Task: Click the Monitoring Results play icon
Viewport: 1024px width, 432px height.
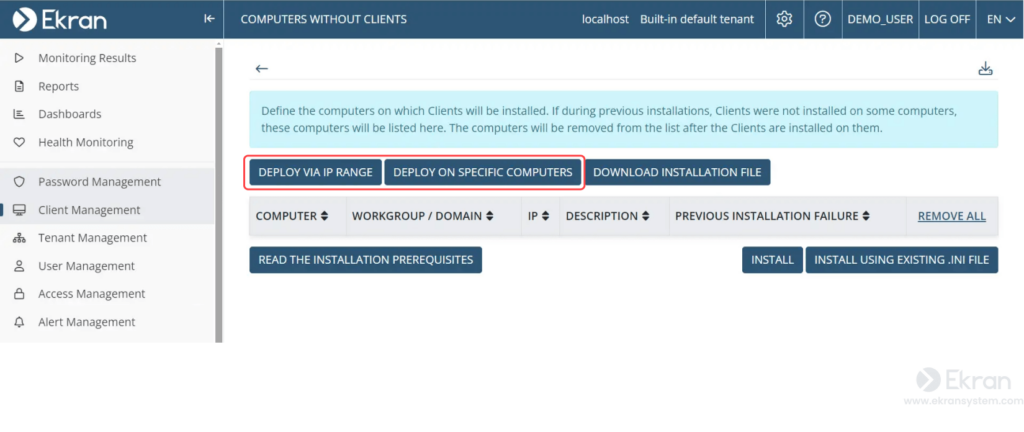Action: (x=19, y=58)
